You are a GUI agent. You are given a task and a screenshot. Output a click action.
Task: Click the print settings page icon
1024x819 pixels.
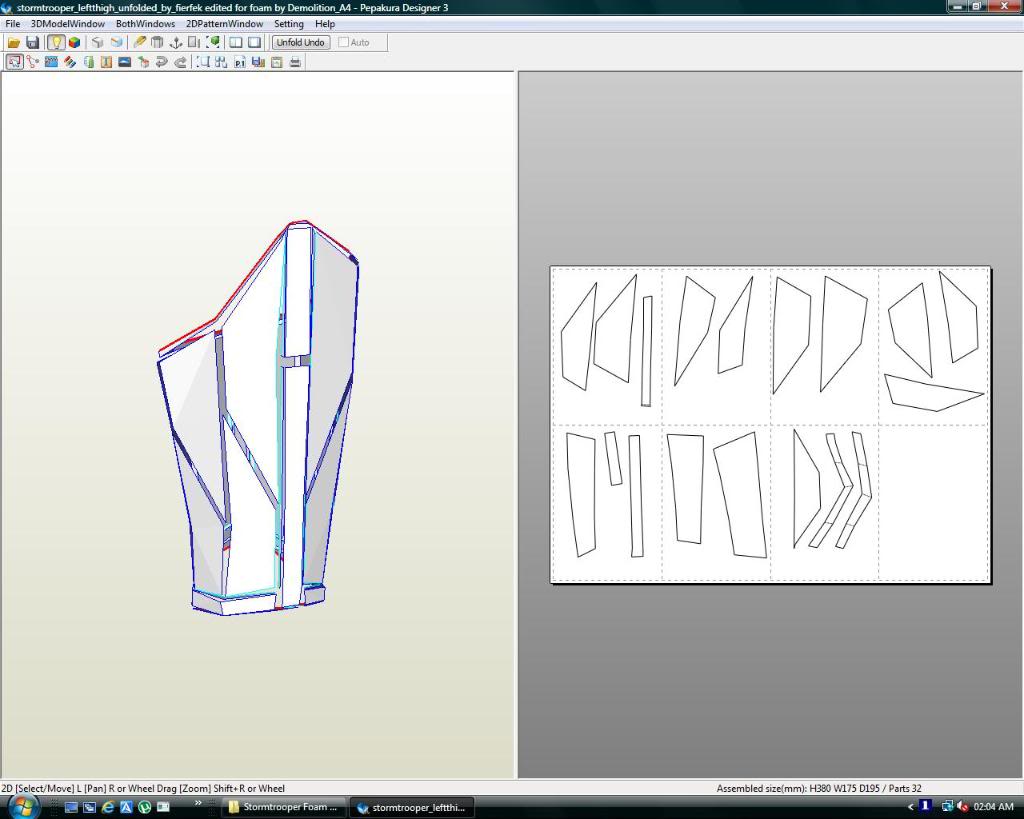tap(277, 62)
